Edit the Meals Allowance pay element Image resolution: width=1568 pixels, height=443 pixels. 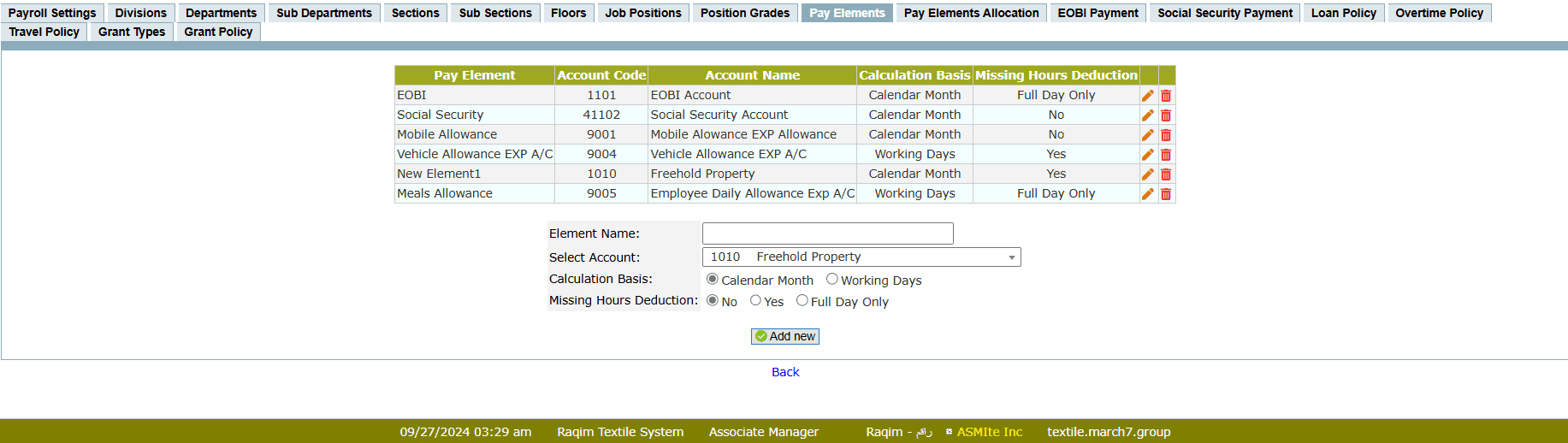(1148, 194)
